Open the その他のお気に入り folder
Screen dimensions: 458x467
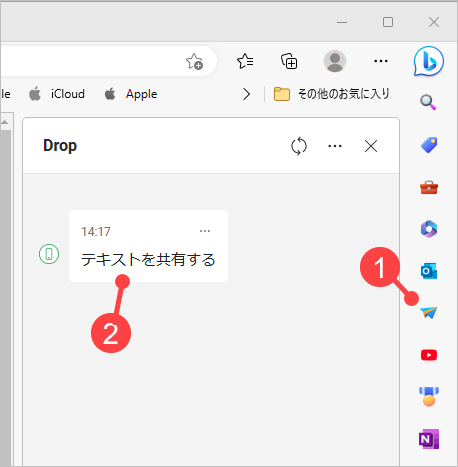coord(332,94)
